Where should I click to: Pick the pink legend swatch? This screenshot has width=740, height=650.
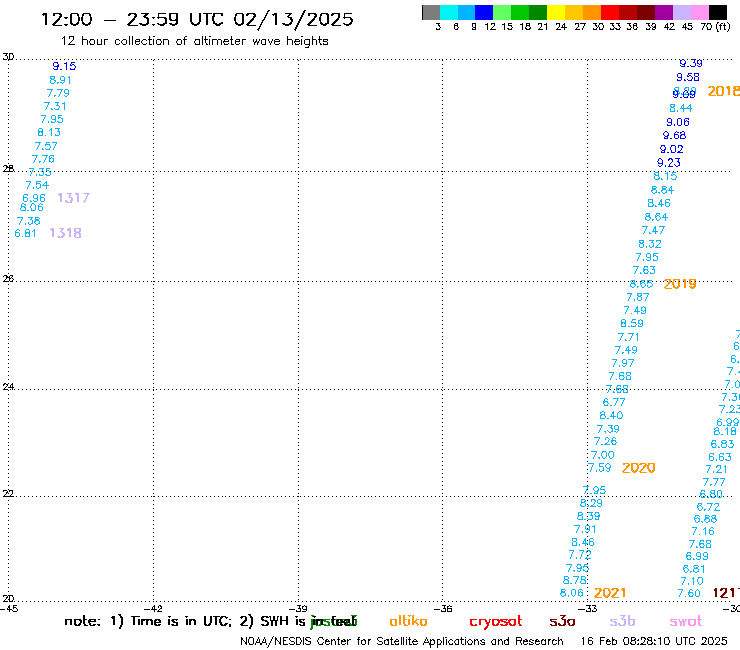tap(699, 12)
